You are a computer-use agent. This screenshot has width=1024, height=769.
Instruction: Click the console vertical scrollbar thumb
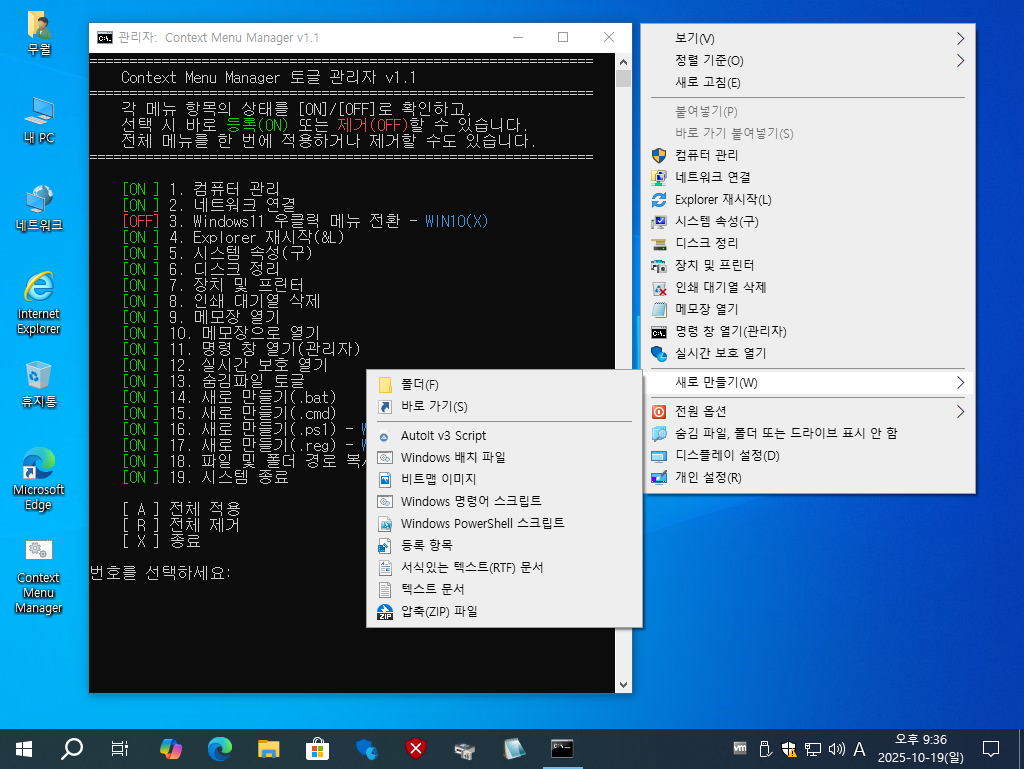point(623,78)
